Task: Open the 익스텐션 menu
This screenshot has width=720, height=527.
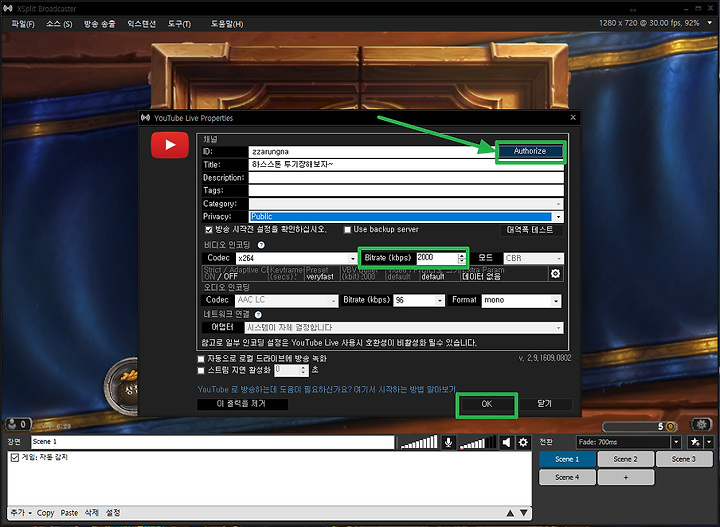Action: (x=141, y=24)
